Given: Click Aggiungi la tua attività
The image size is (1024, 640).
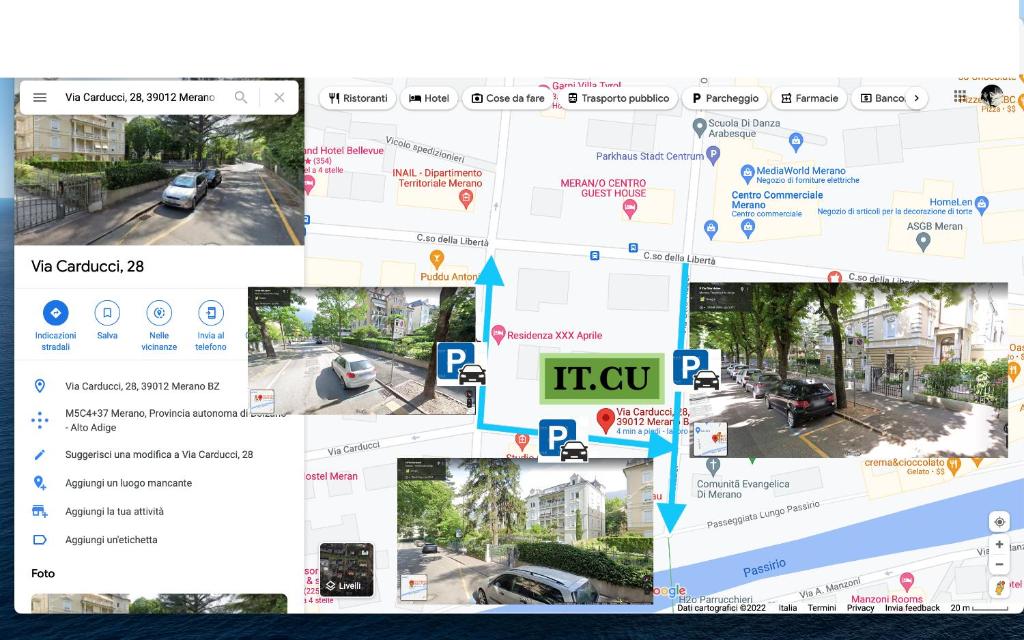Looking at the screenshot, I should pos(114,511).
